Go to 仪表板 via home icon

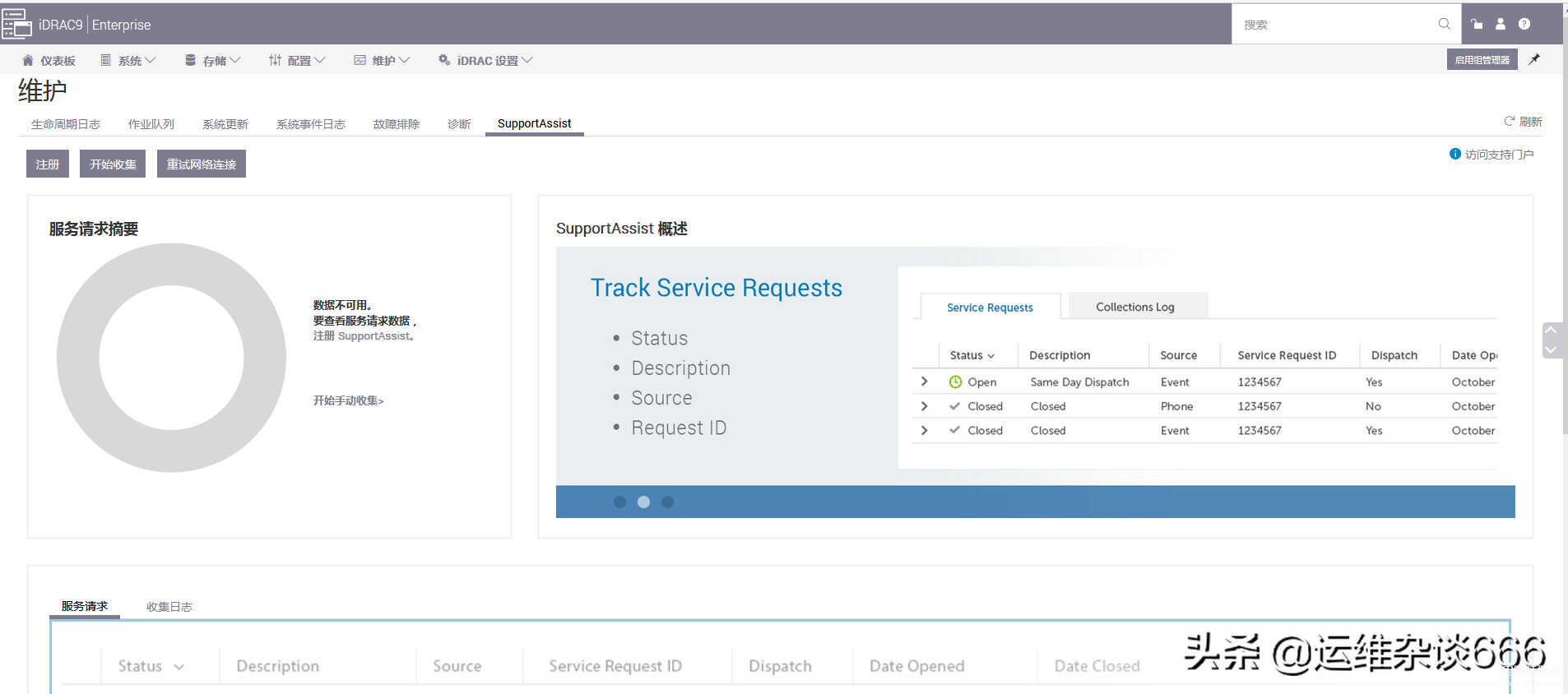pyautogui.click(x=28, y=60)
